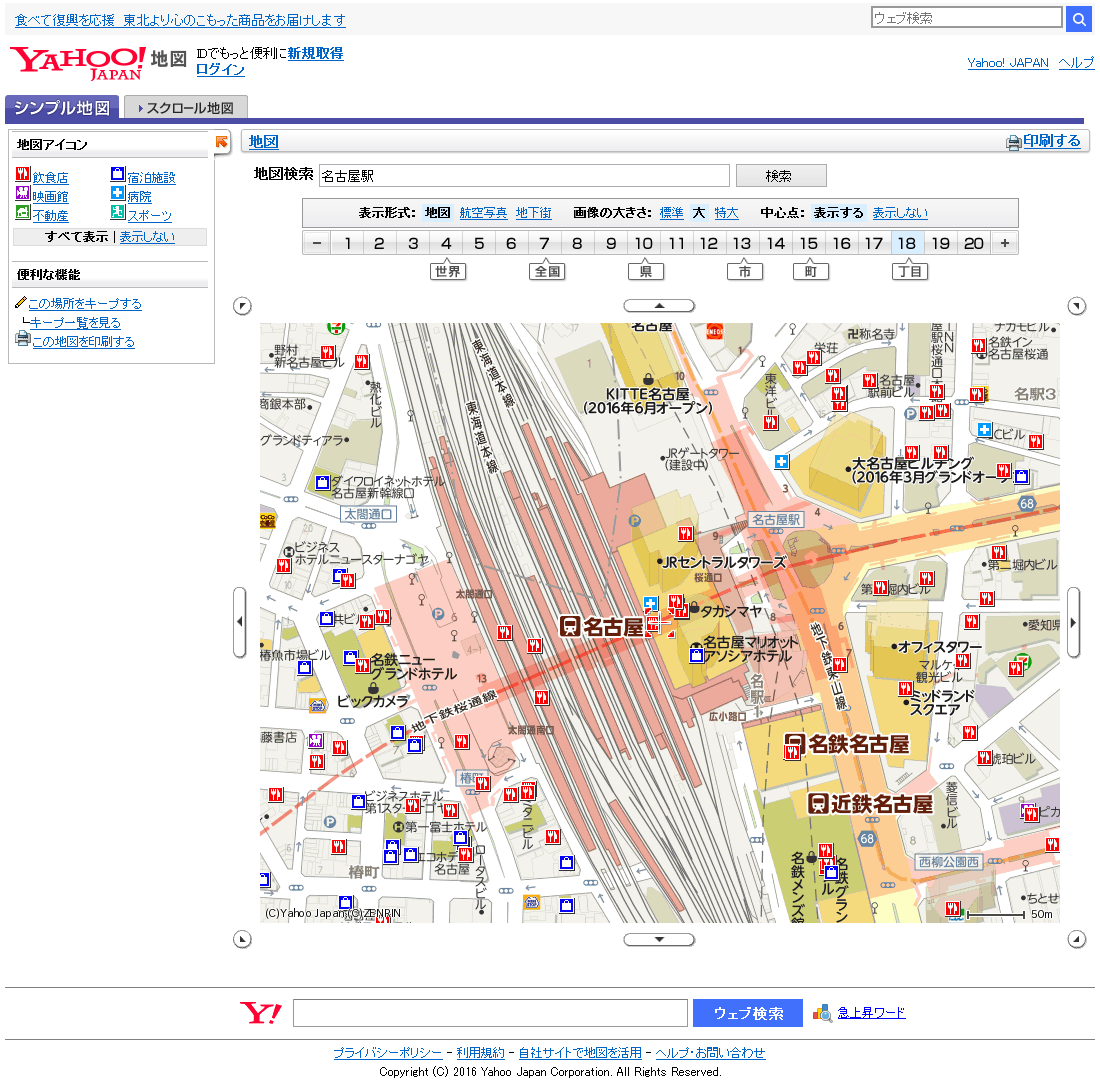This screenshot has height=1084, width=1100.
Task: Click the blue hospital icon near JRゲートタワー
Action: [782, 462]
